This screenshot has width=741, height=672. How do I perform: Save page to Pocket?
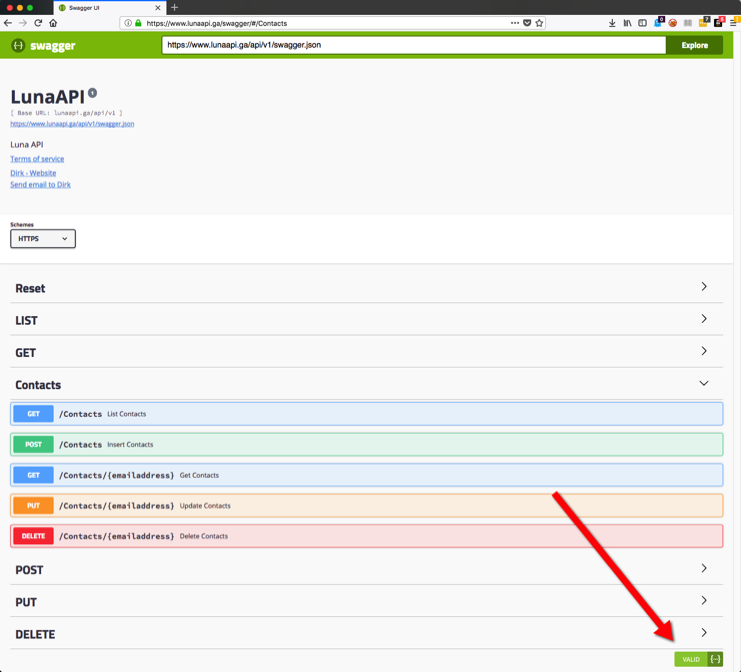(527, 23)
